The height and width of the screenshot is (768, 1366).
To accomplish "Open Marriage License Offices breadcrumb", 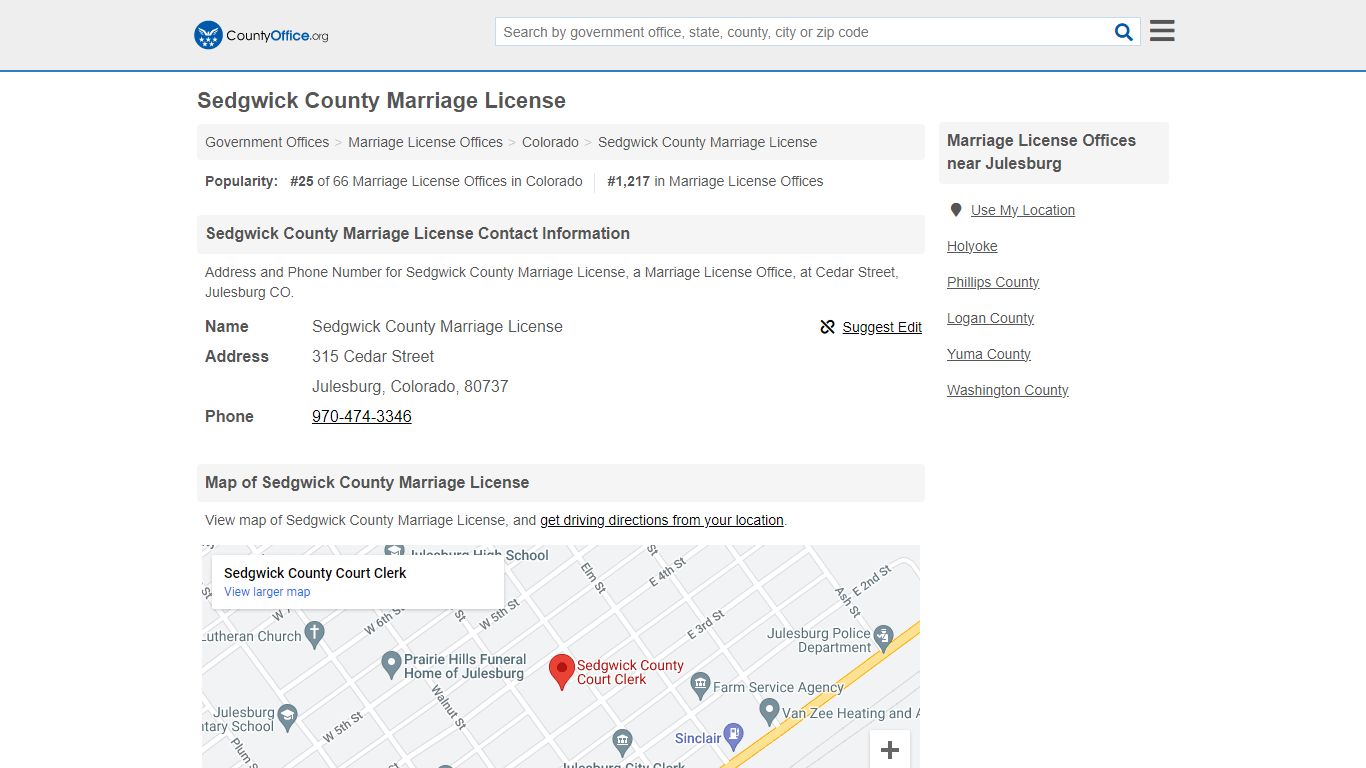I will [x=425, y=142].
